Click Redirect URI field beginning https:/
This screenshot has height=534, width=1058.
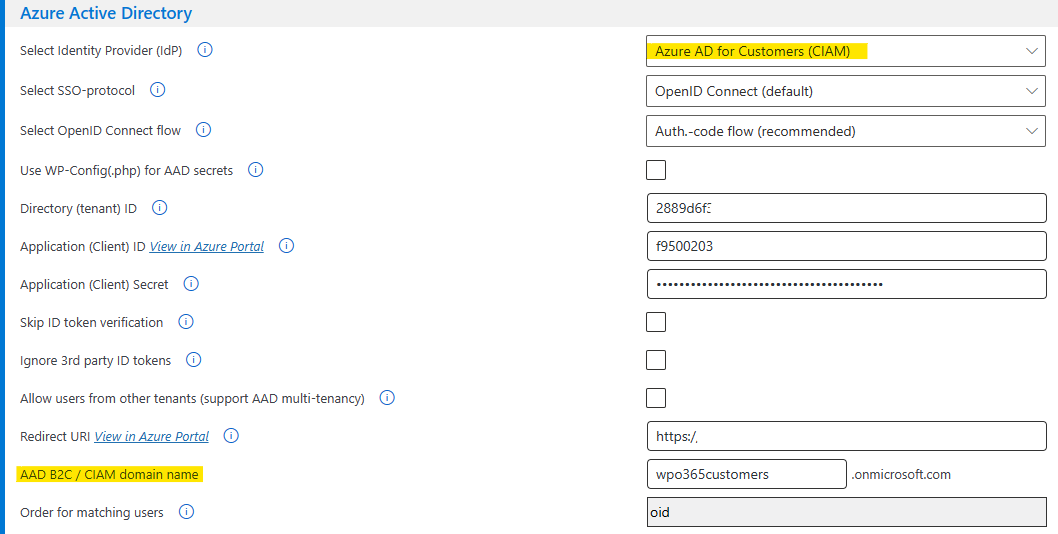(847, 436)
